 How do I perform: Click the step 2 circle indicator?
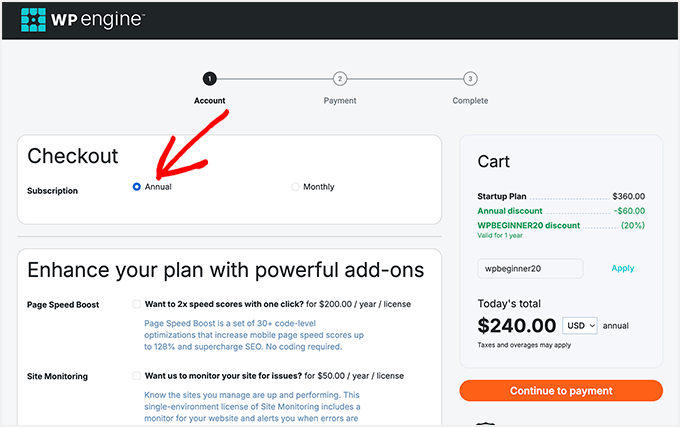[x=340, y=78]
